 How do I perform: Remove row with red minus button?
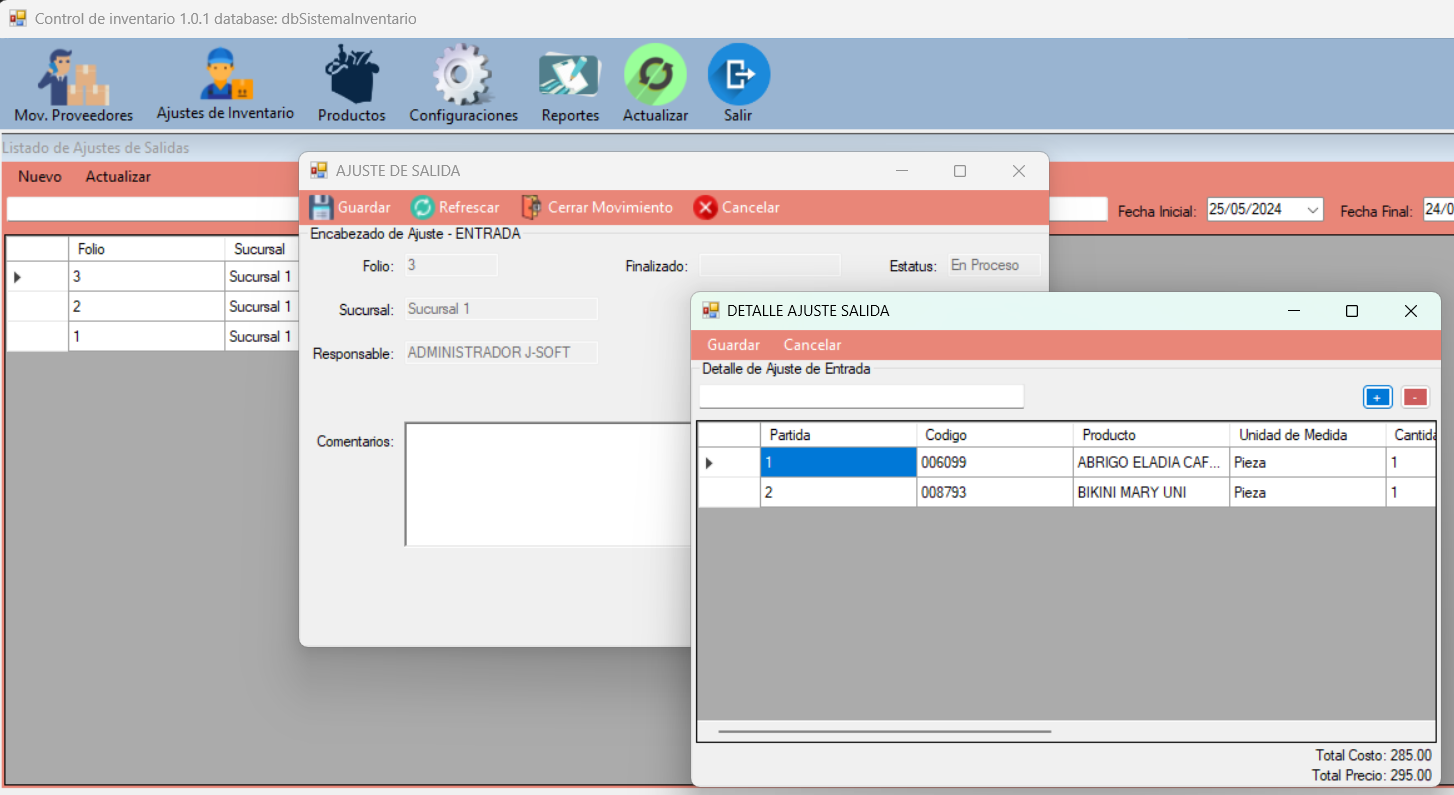tap(1415, 397)
